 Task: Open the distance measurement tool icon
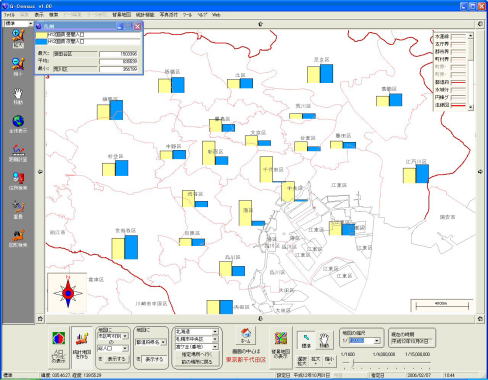click(18, 153)
